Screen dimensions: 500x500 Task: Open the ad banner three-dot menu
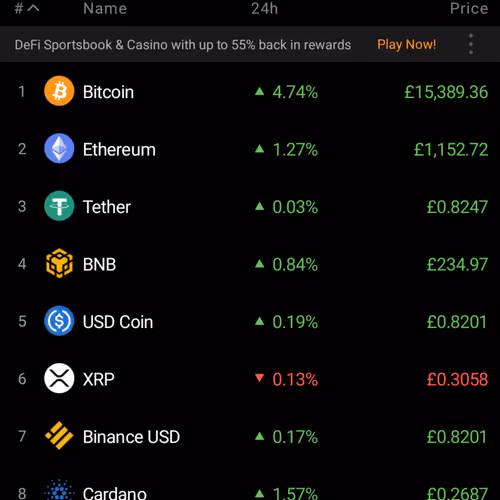[x=471, y=44]
